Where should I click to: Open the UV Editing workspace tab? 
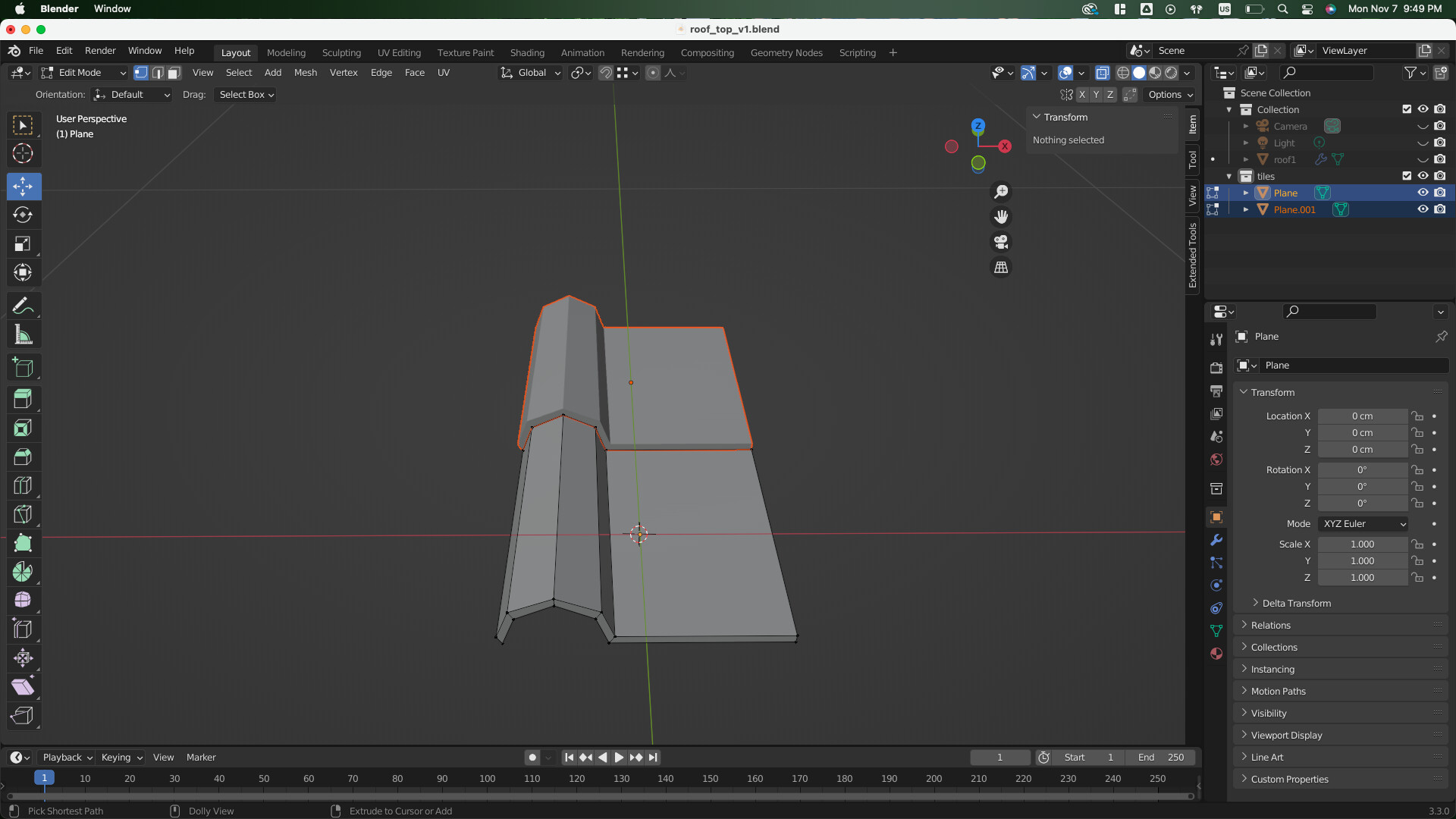(399, 53)
